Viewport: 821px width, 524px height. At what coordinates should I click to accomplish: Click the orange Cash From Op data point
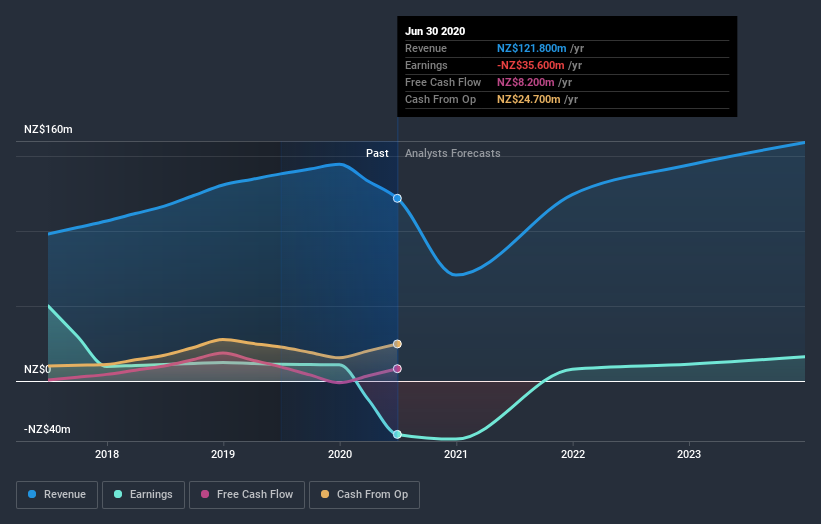397,344
